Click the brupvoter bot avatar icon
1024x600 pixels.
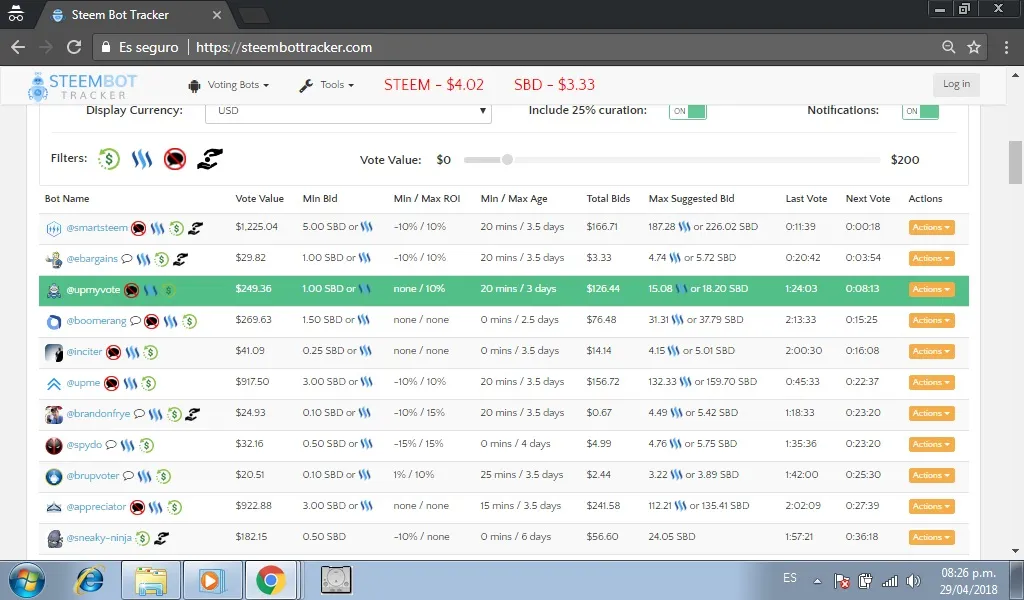point(54,476)
